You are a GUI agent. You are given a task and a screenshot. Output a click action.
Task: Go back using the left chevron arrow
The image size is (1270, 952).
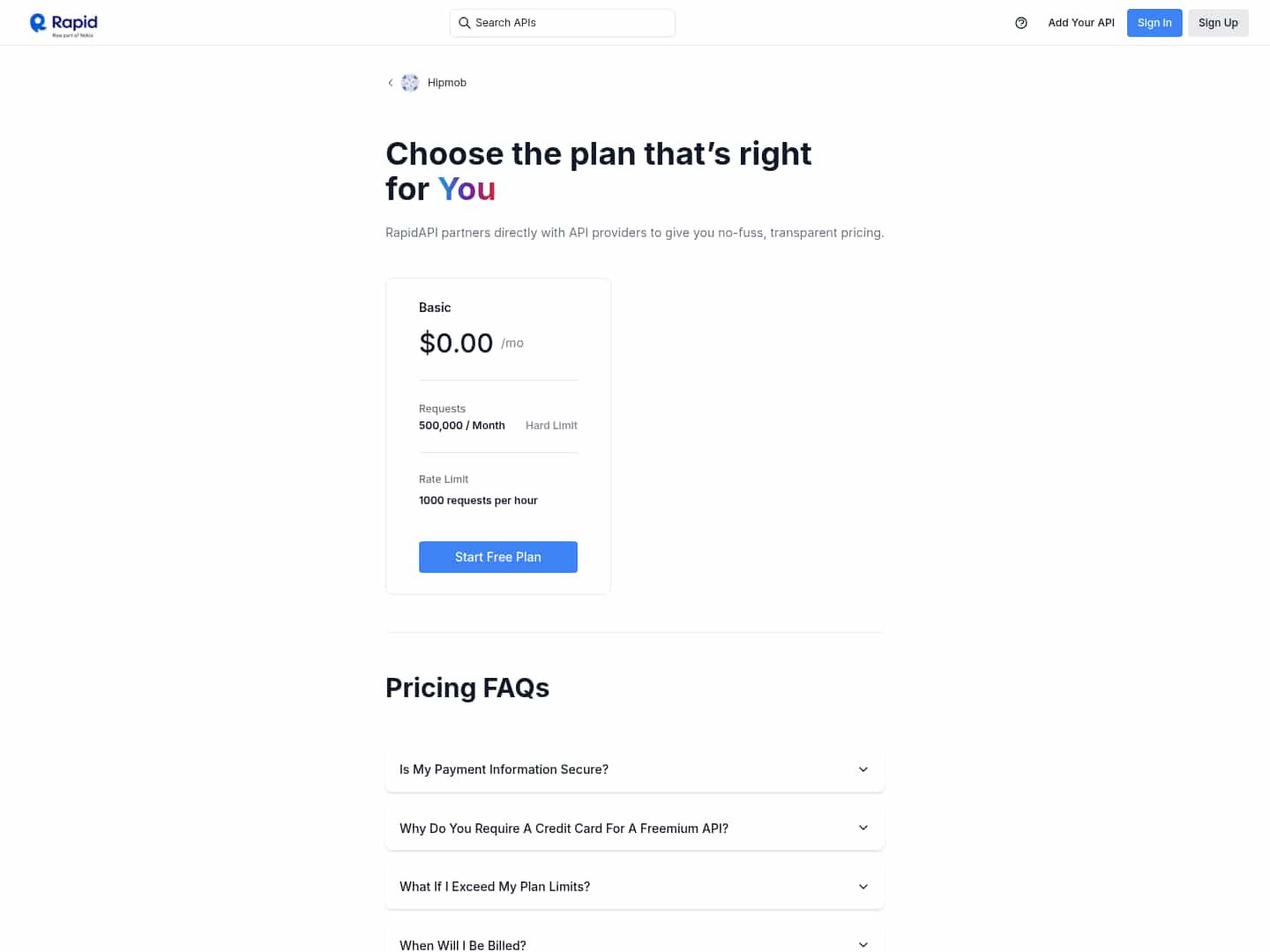coord(391,83)
